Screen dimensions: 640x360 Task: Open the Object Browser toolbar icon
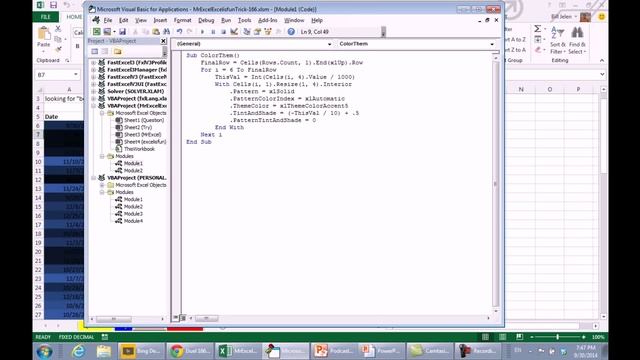click(x=268, y=31)
